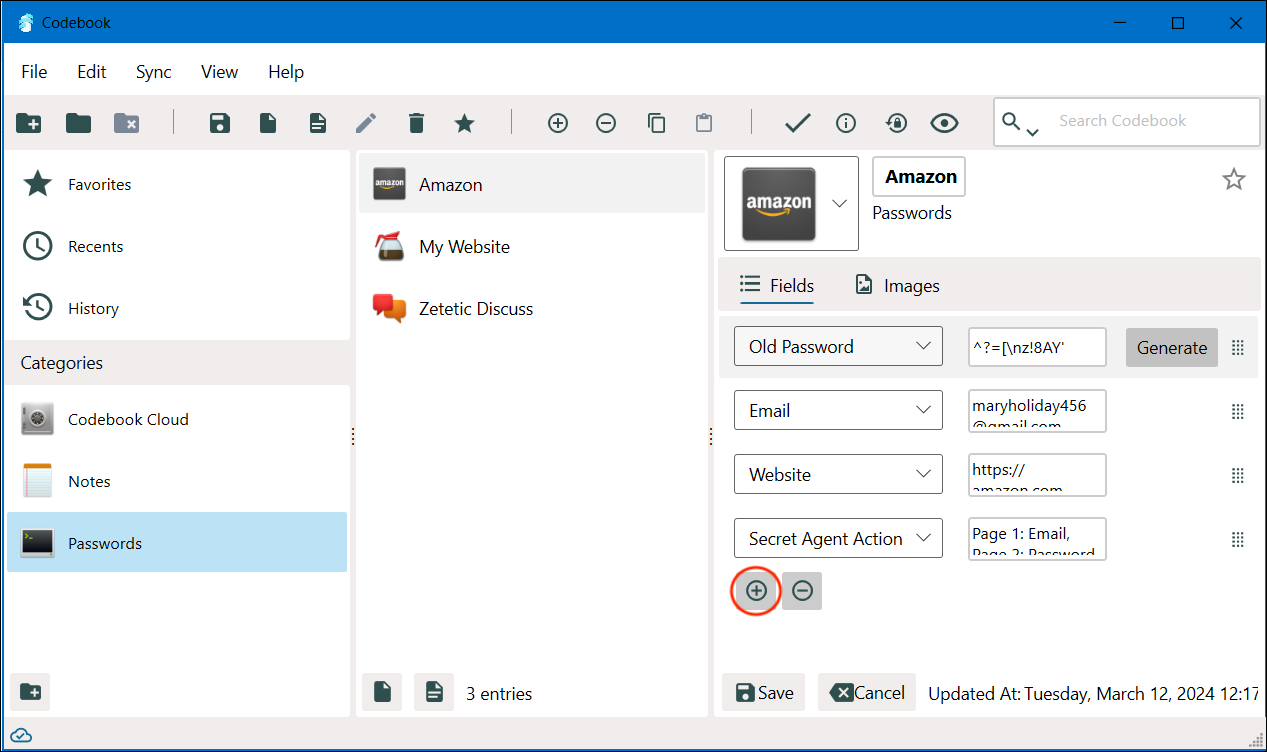Click the add category button below sidebar

tap(30, 691)
